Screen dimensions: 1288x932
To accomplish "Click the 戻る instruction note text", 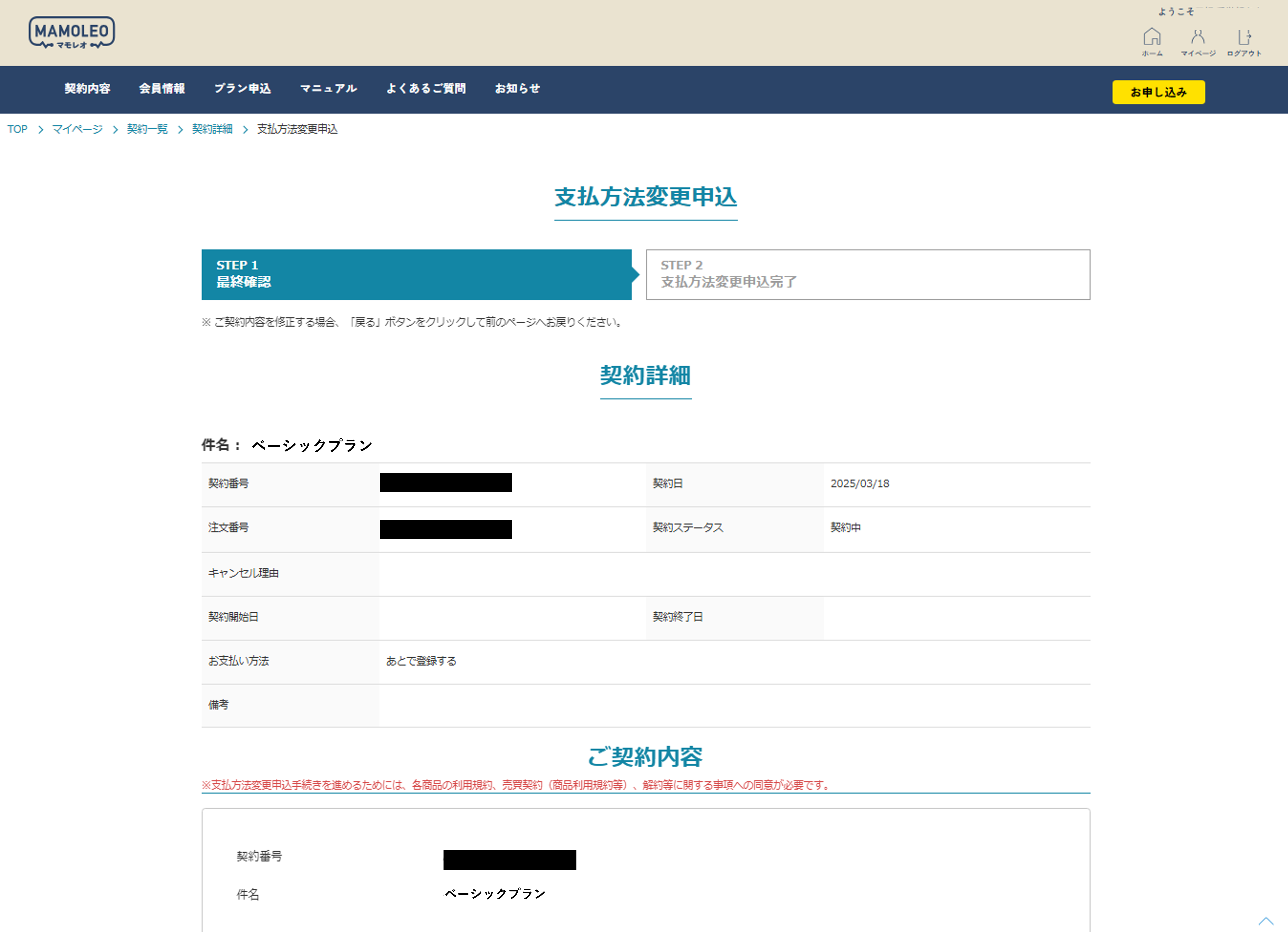I will coord(413,322).
